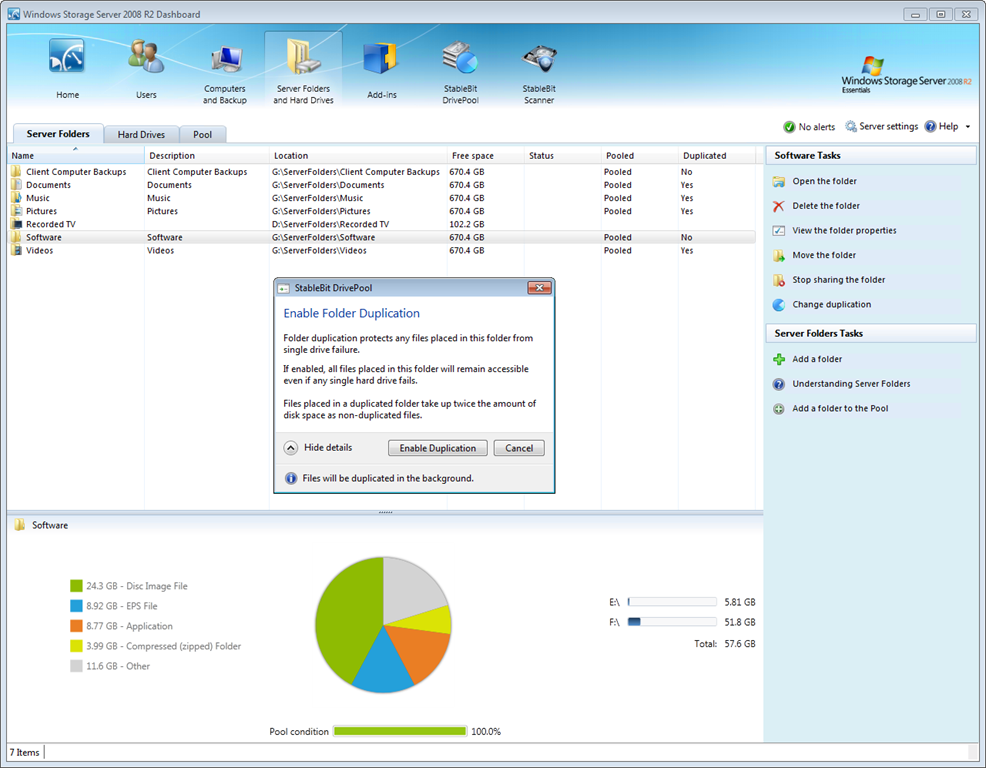Screen dimensions: 986x768
Task: Click Add a folder to the Pool link
Action: (840, 408)
